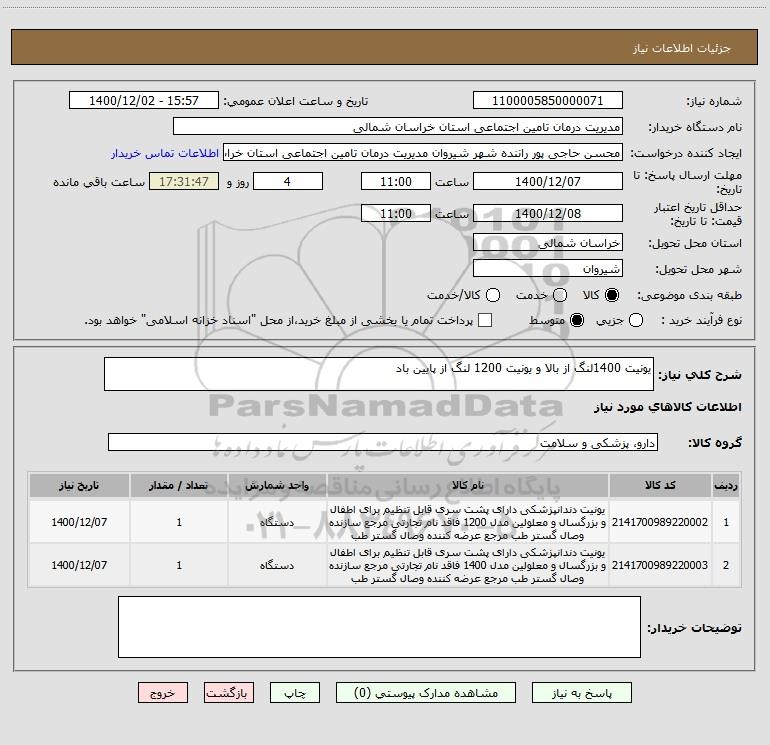Viewport: 770px width, 745px height.
Task: Click quantity cell in row 2
Action: (x=179, y=565)
